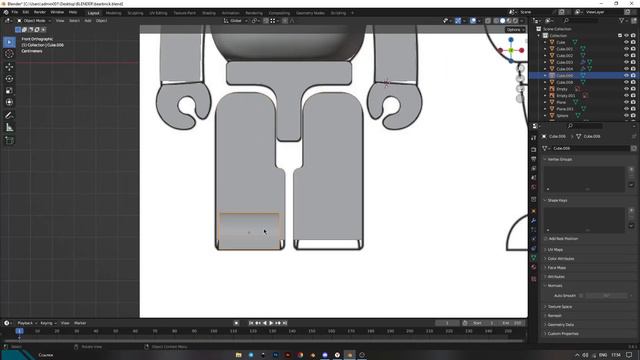Click the current frame marker on timeline
The image size is (640, 360).
tap(19, 331)
